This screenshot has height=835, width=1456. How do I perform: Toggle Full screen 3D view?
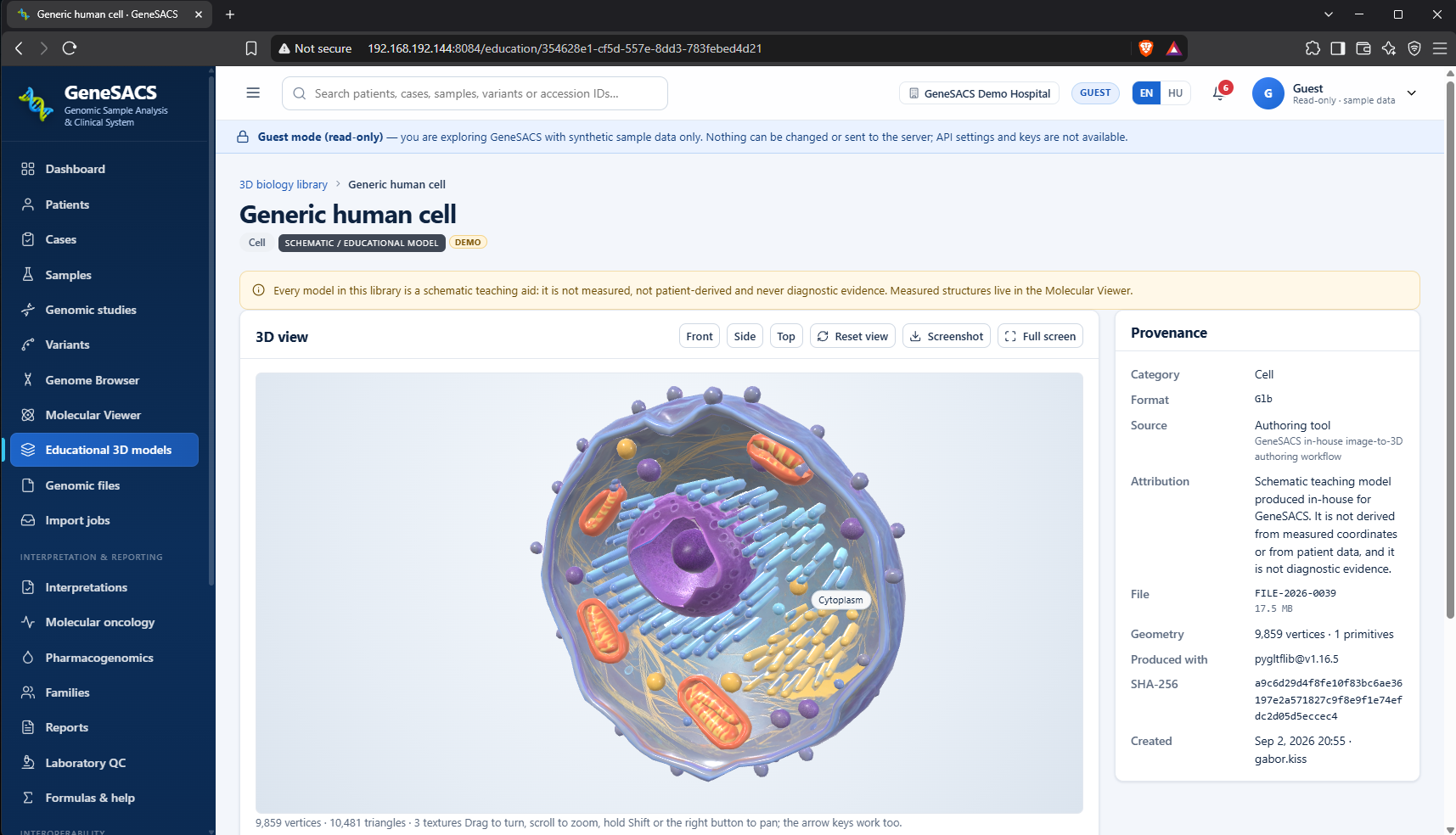[1040, 336]
